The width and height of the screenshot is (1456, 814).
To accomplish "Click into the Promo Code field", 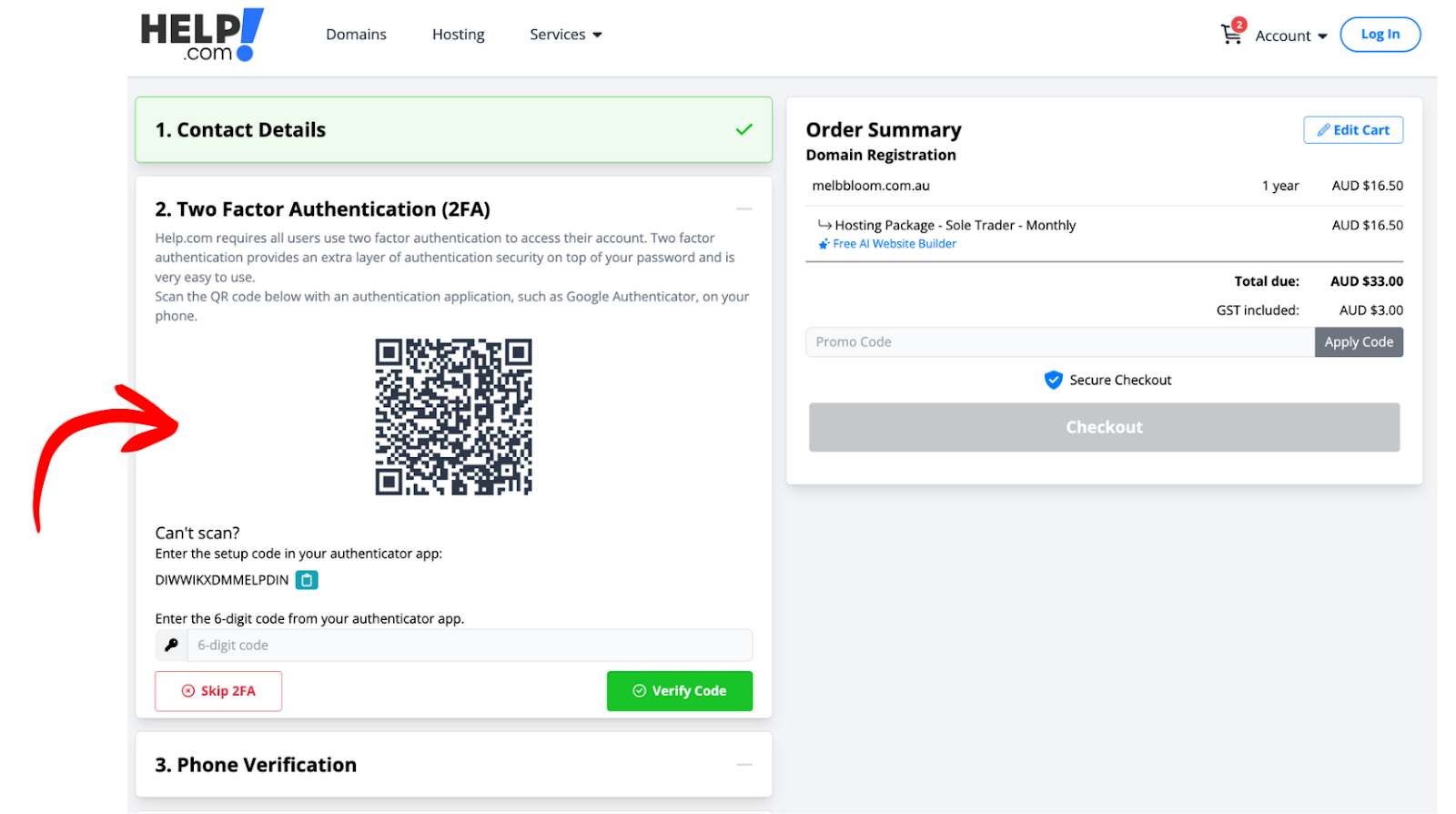I will [1059, 342].
